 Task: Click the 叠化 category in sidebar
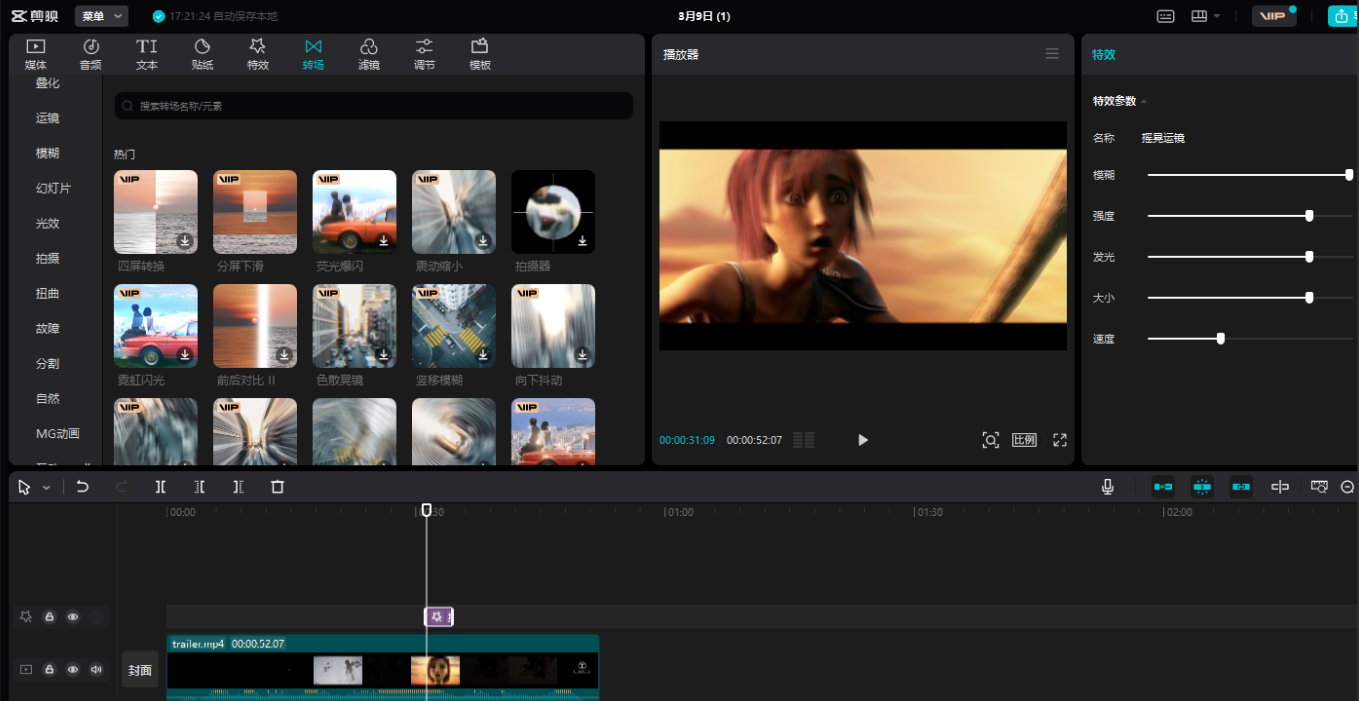tap(48, 83)
